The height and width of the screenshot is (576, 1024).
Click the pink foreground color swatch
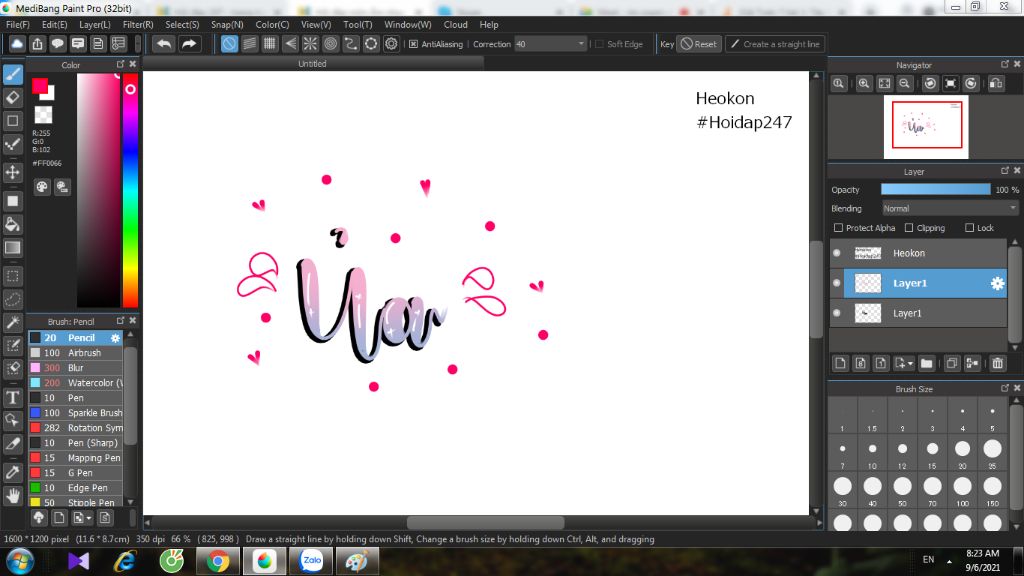click(40, 86)
